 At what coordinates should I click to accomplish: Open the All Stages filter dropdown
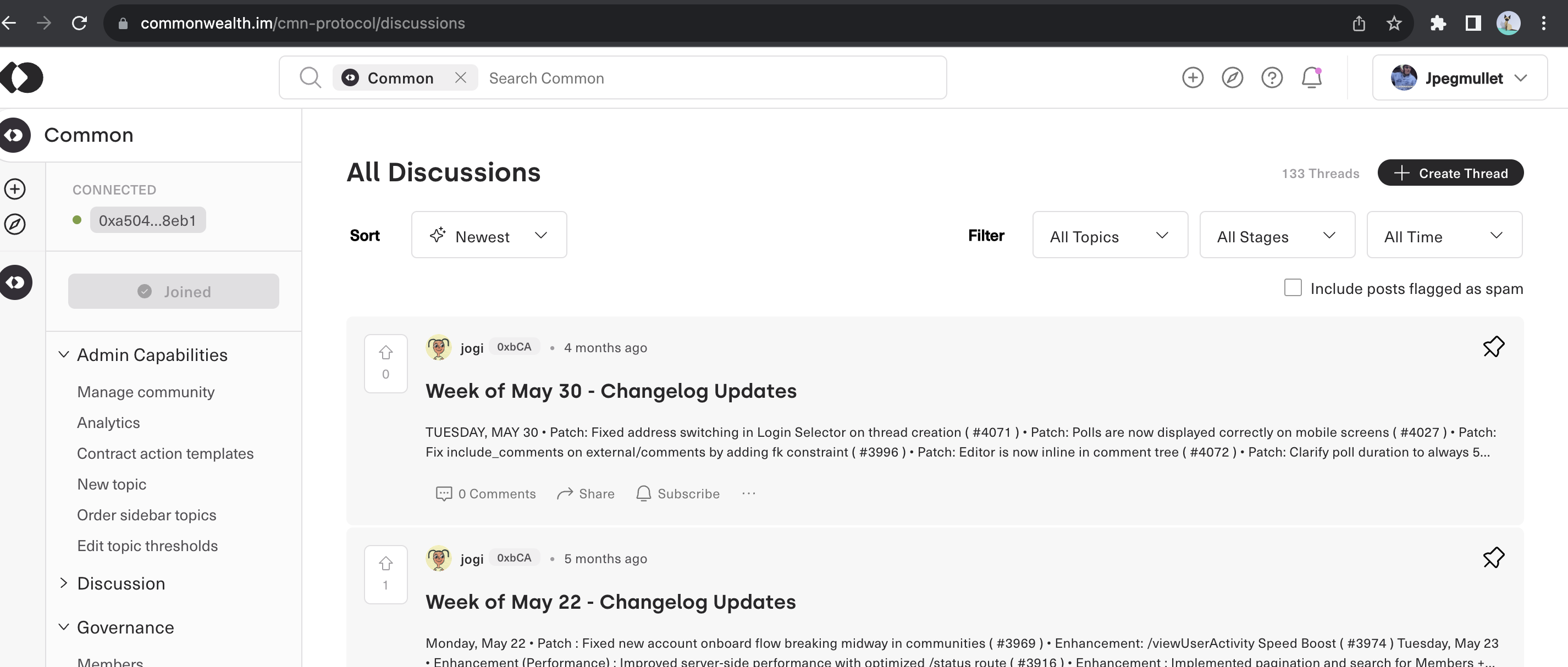click(1277, 235)
